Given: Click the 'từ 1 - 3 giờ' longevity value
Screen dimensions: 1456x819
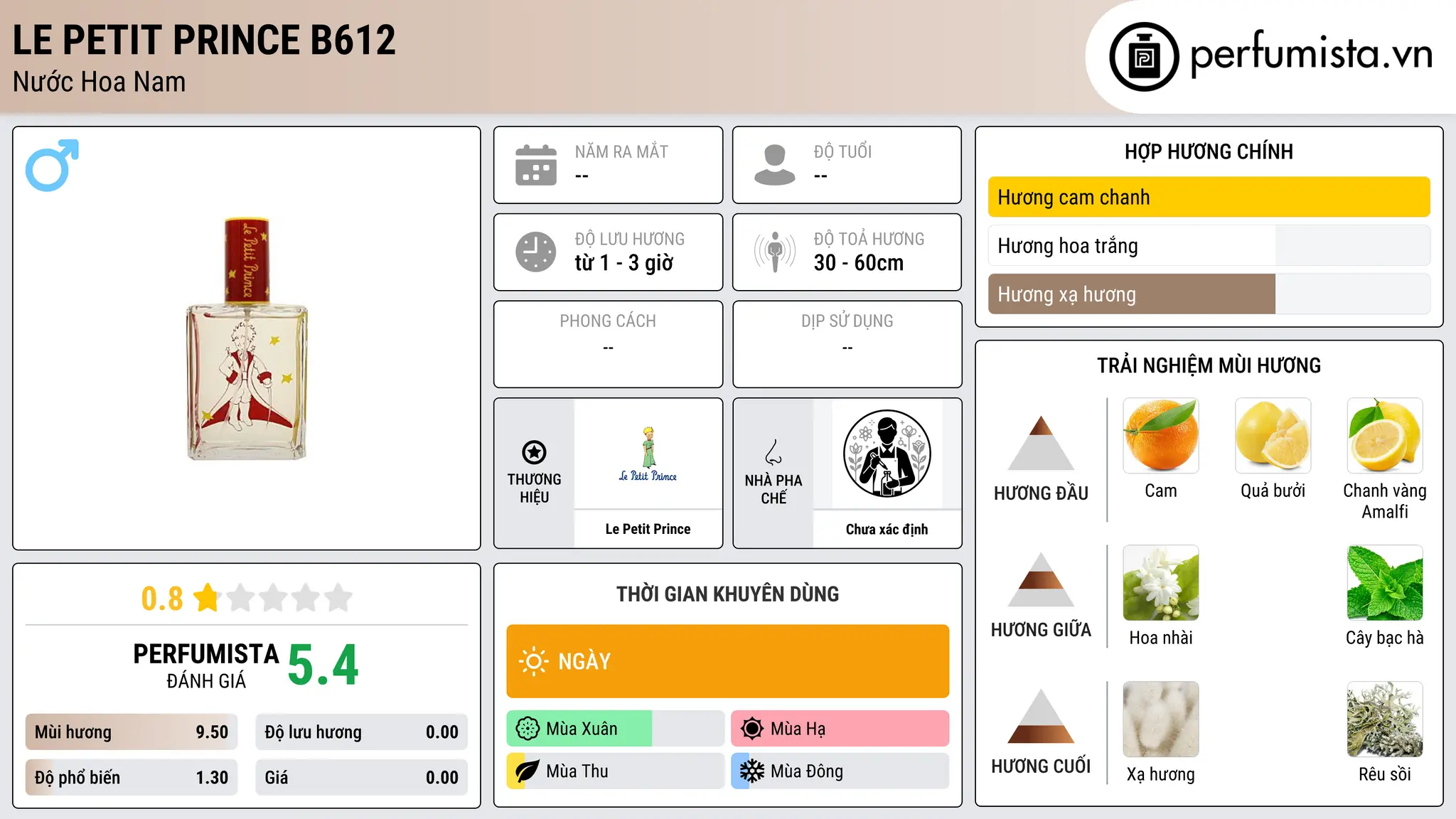Looking at the screenshot, I should pyautogui.click(x=624, y=263).
